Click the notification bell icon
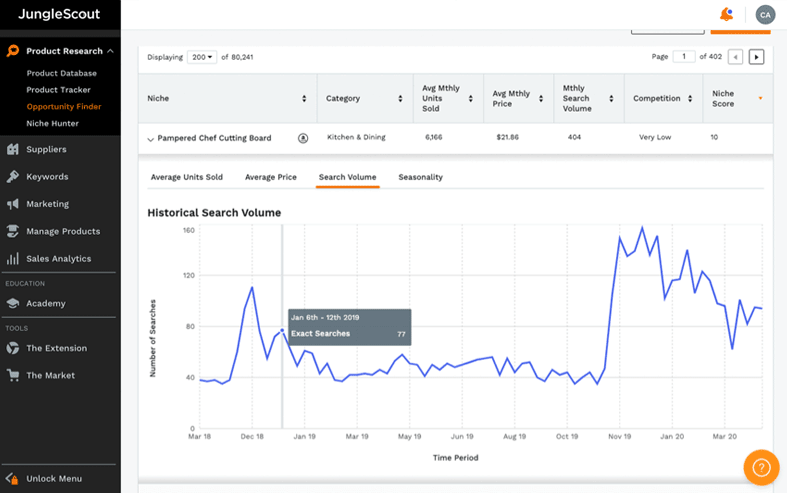The image size is (787, 493). pos(726,14)
